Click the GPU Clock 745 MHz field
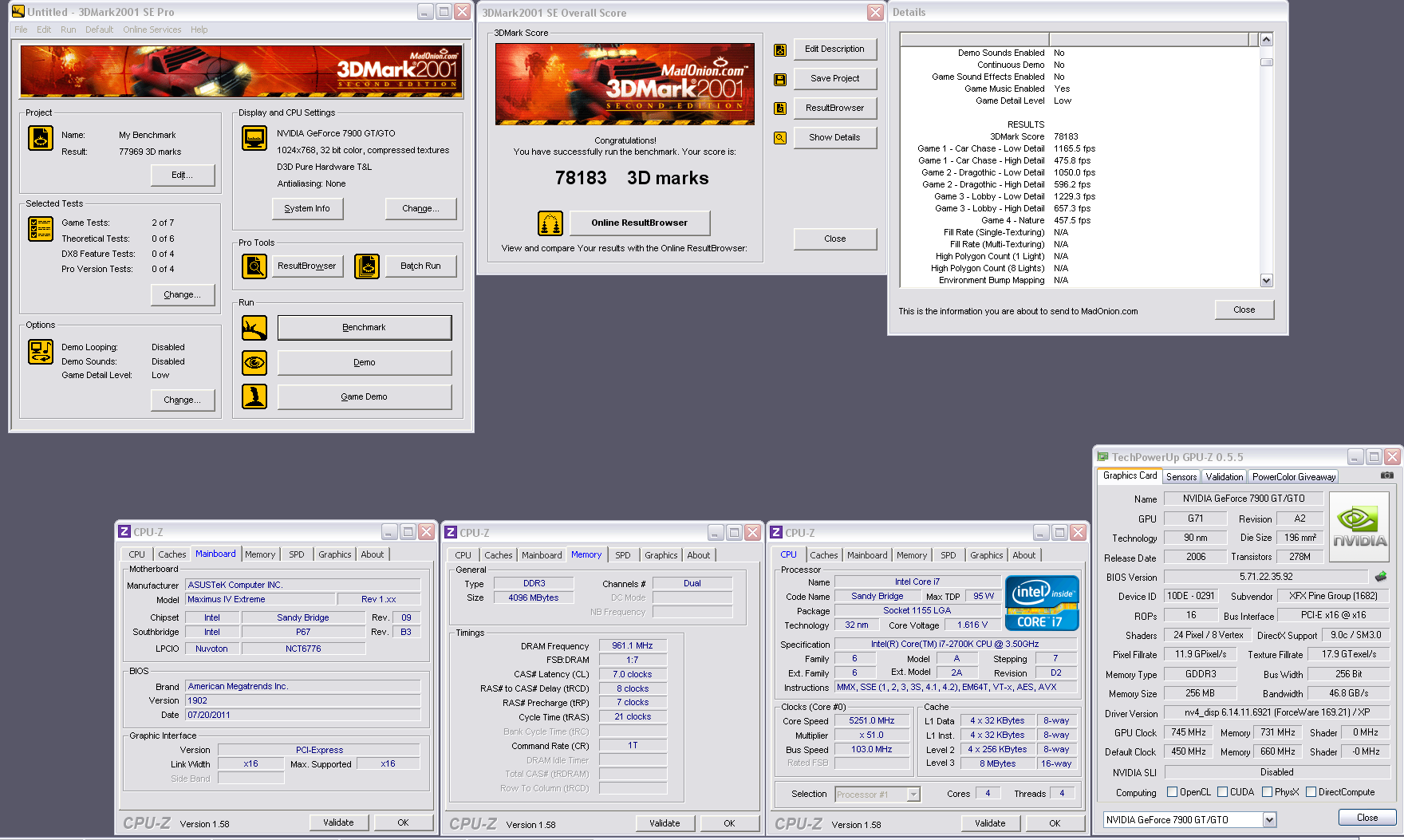 1188,732
